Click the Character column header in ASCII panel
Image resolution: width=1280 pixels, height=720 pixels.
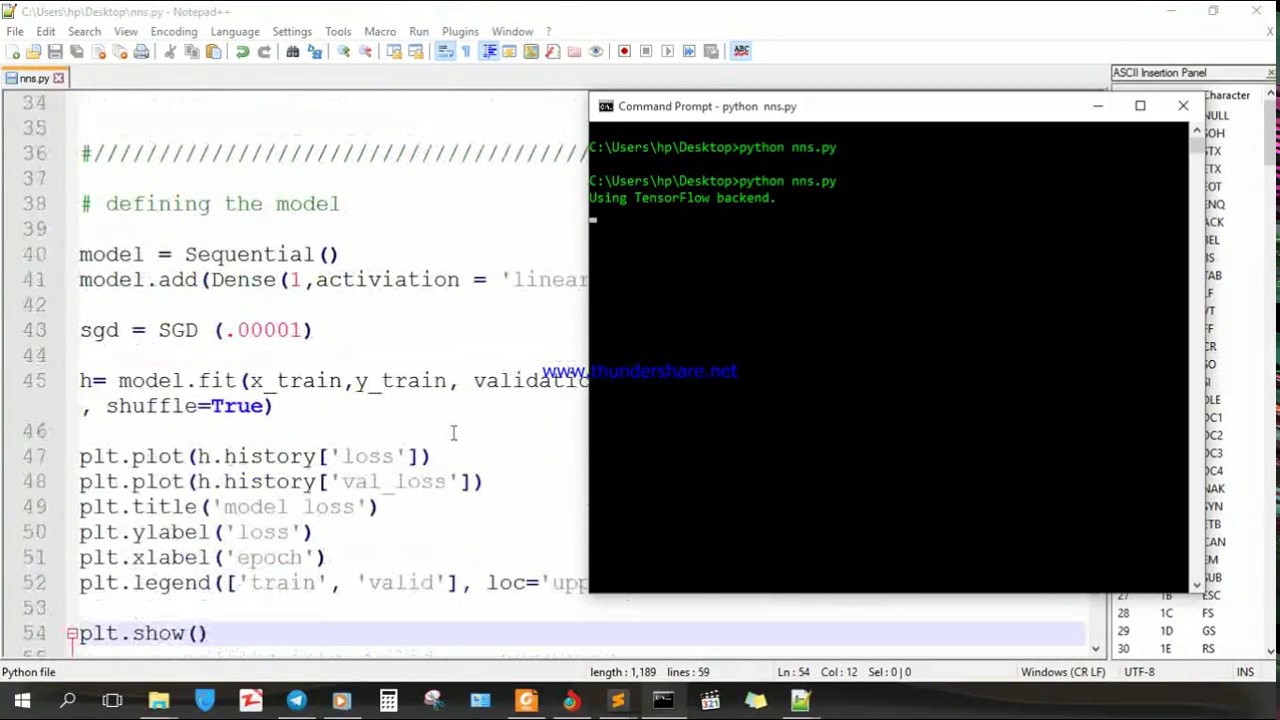(1227, 95)
